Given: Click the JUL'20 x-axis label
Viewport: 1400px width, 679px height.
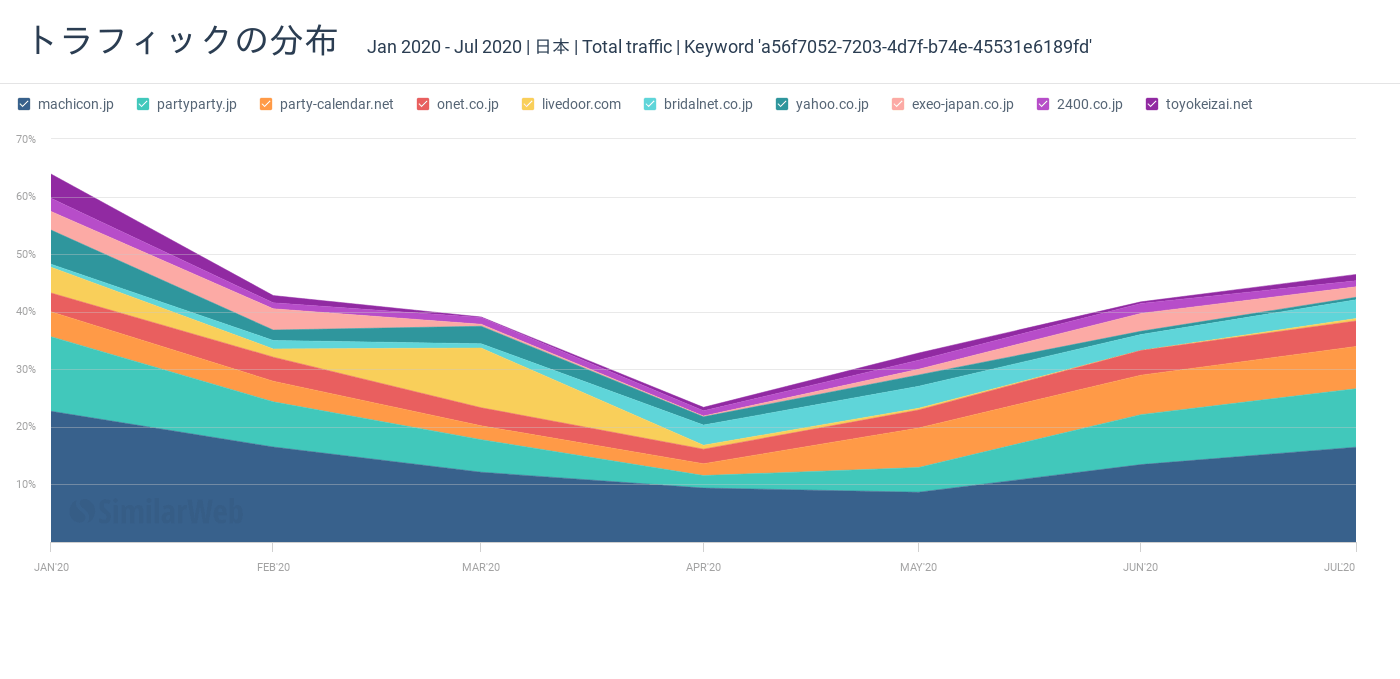Looking at the screenshot, I should pos(1339,567).
